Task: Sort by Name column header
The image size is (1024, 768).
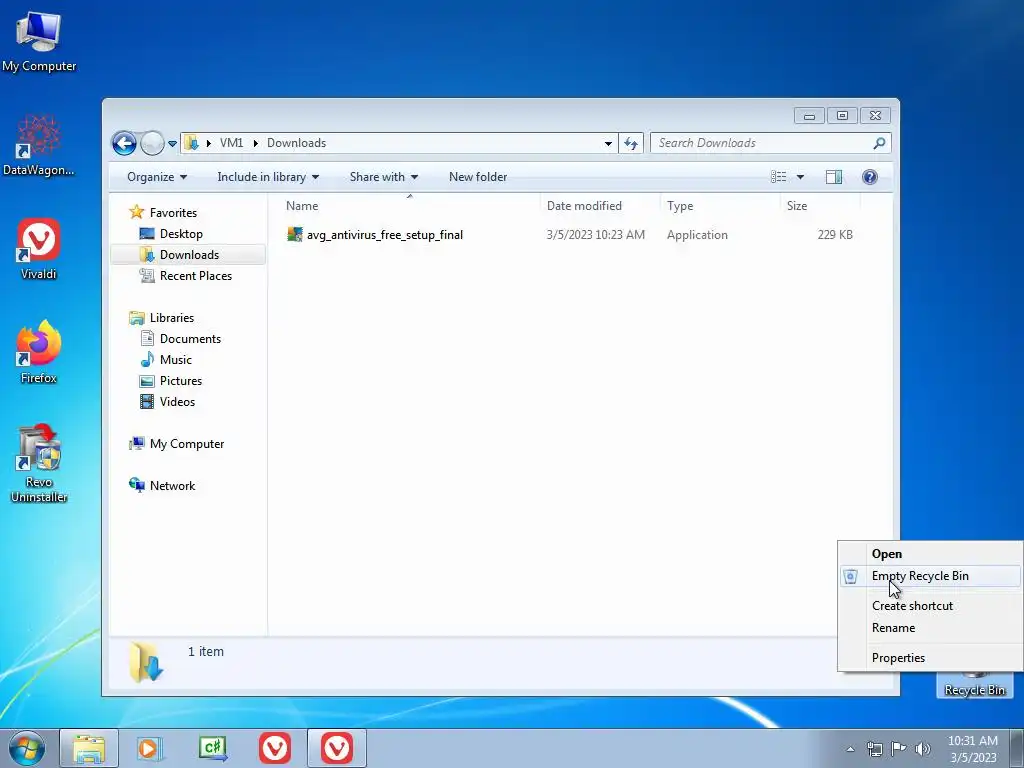Action: [409, 206]
